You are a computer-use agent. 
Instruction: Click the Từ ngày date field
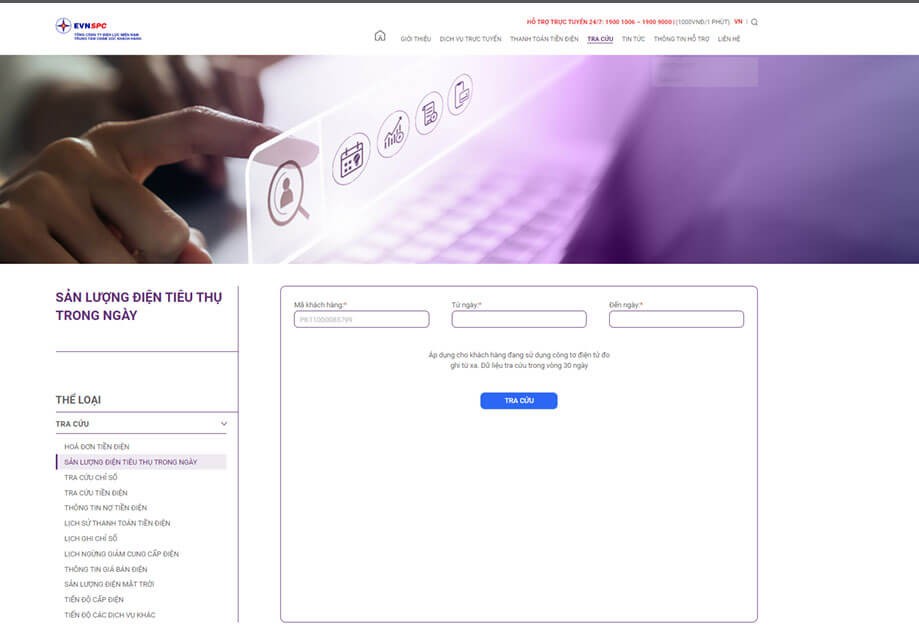(519, 319)
